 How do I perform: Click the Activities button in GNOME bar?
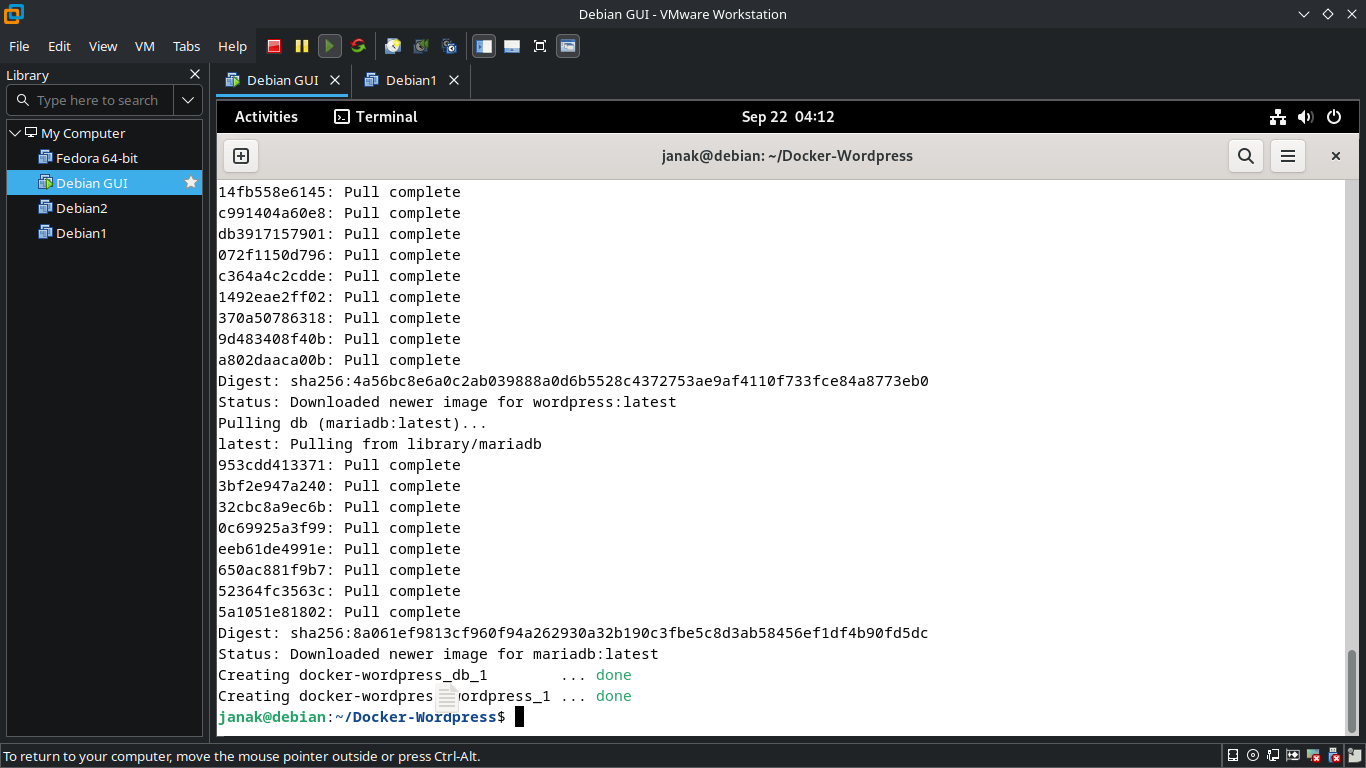pyautogui.click(x=266, y=117)
